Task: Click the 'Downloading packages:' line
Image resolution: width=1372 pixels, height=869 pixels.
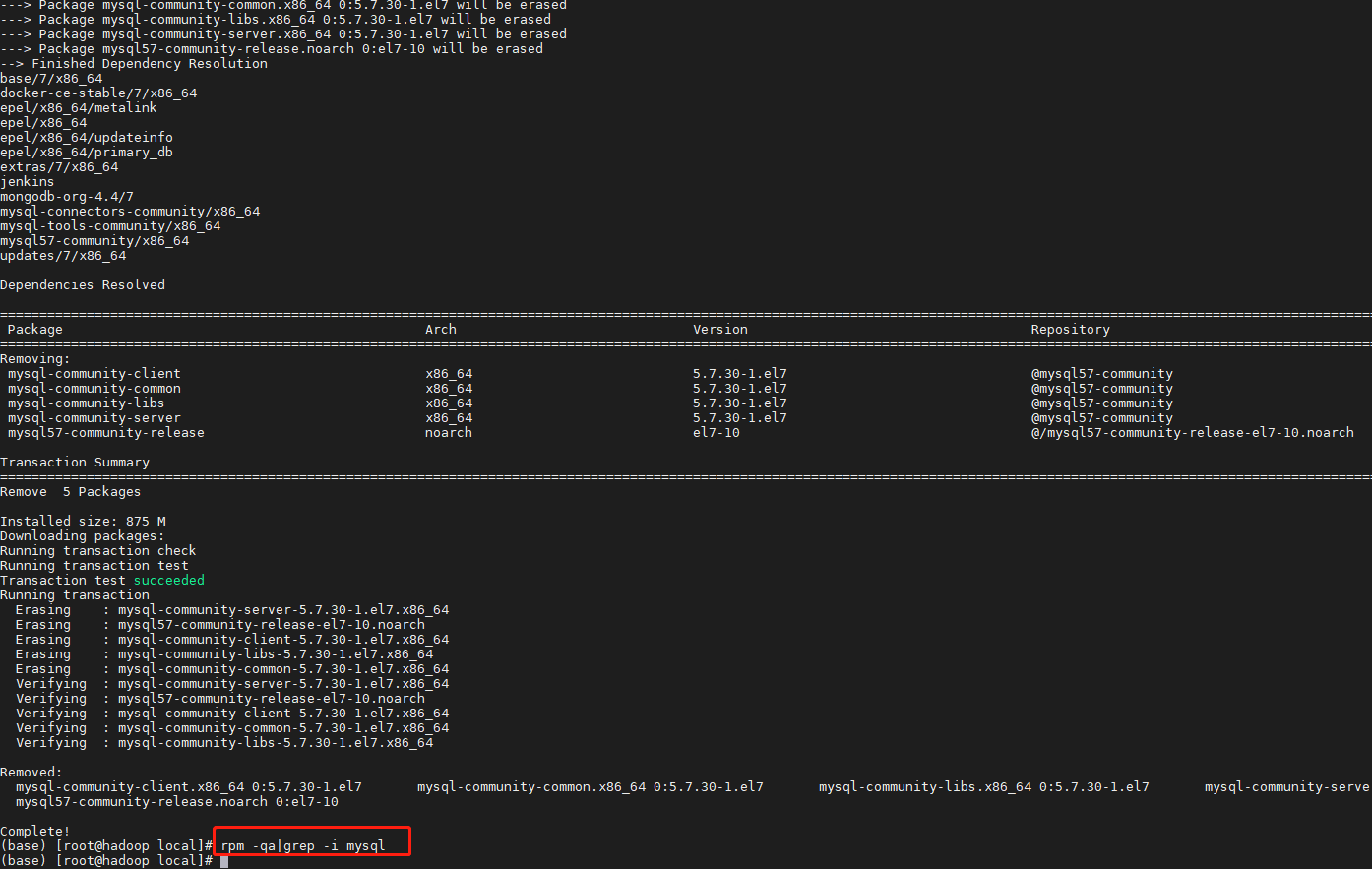Action: pos(83,535)
